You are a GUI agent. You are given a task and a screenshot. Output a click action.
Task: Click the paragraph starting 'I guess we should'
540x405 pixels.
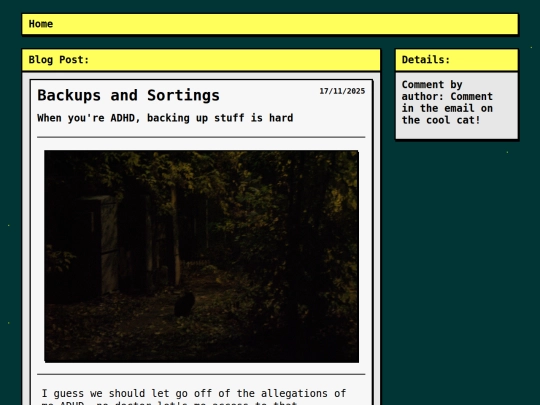click(194, 396)
